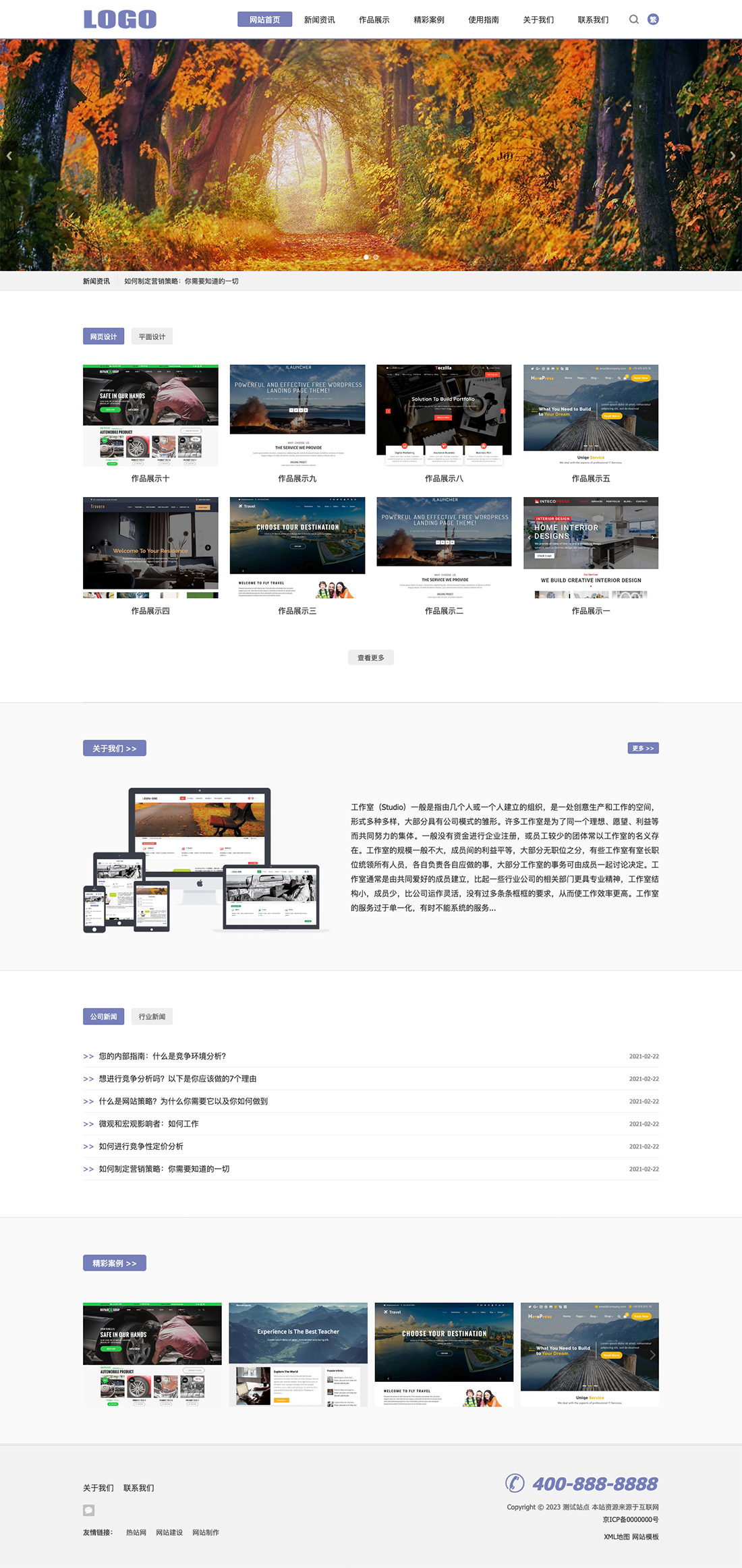
Task: Toggle traditional Chinese language icon in header
Action: (653, 20)
